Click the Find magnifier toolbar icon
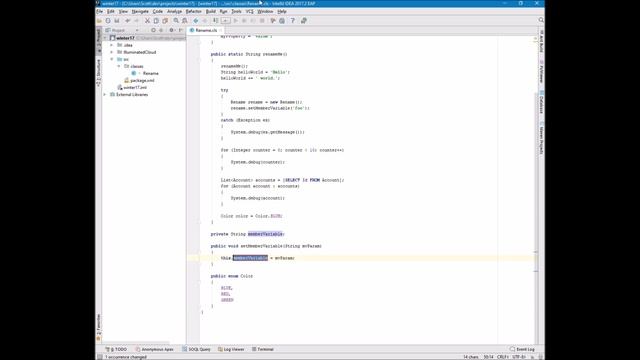Screen dimensions: 640x360 click(x=176, y=20)
